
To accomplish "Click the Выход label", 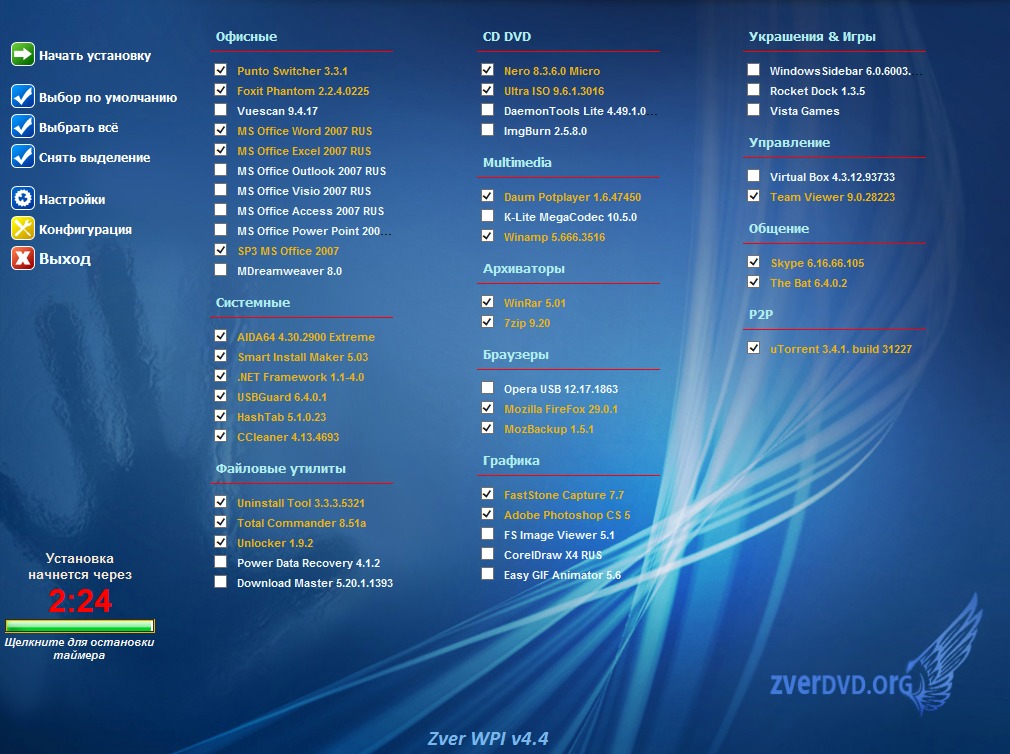I will click(x=64, y=259).
